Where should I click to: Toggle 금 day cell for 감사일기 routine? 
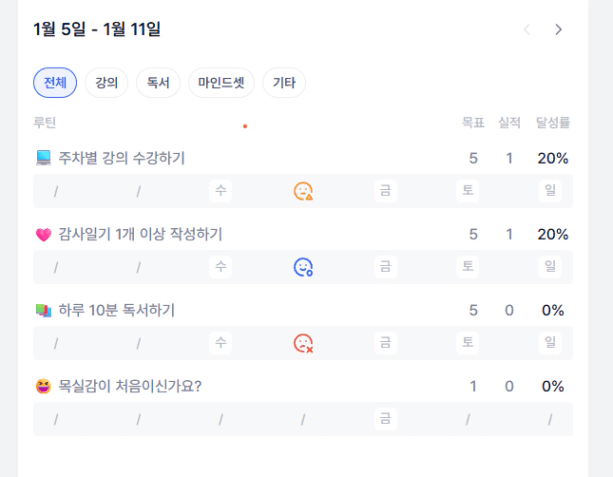pyautogui.click(x=385, y=267)
